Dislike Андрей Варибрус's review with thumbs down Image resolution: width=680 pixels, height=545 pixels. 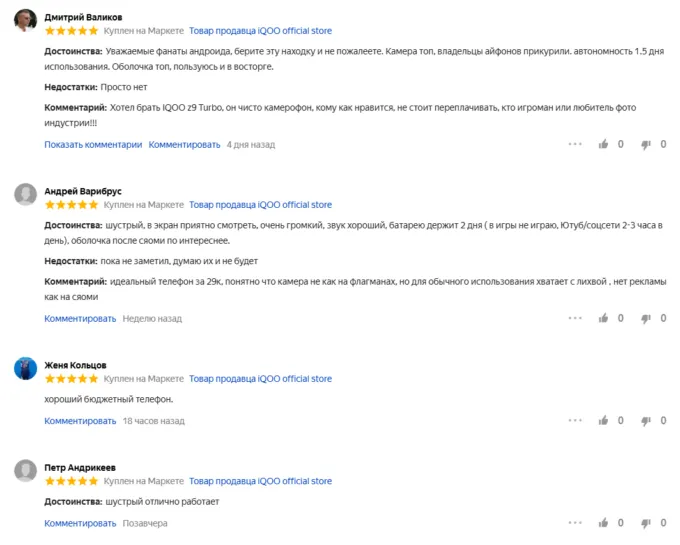click(x=646, y=319)
